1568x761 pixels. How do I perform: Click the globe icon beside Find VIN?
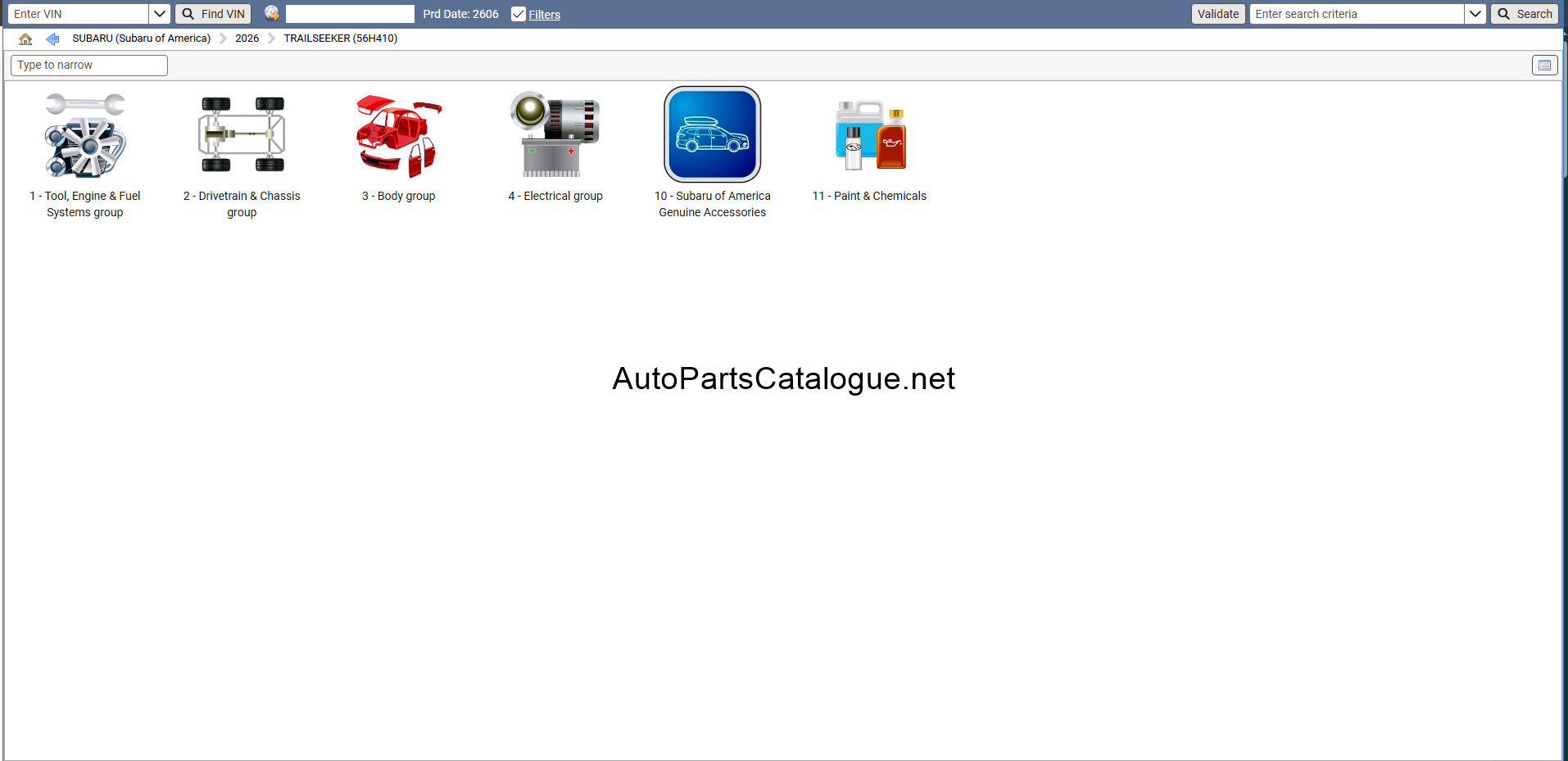coord(272,13)
